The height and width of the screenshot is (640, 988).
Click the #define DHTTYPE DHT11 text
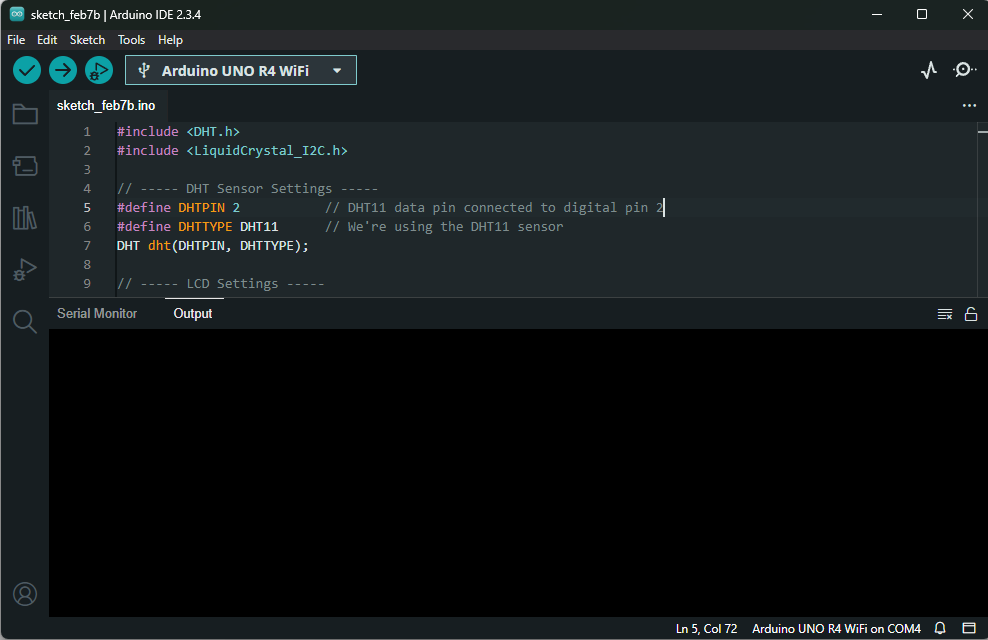[x=197, y=226]
